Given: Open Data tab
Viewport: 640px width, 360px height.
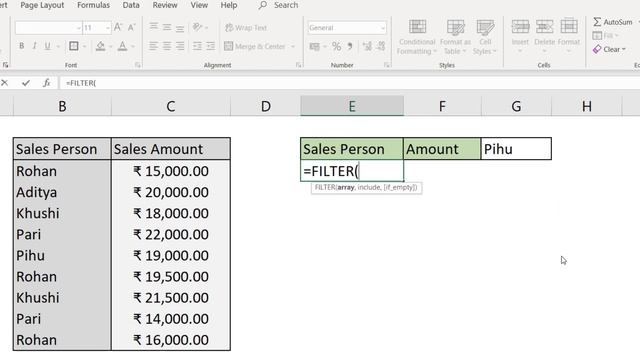Looking at the screenshot, I should (131, 5).
